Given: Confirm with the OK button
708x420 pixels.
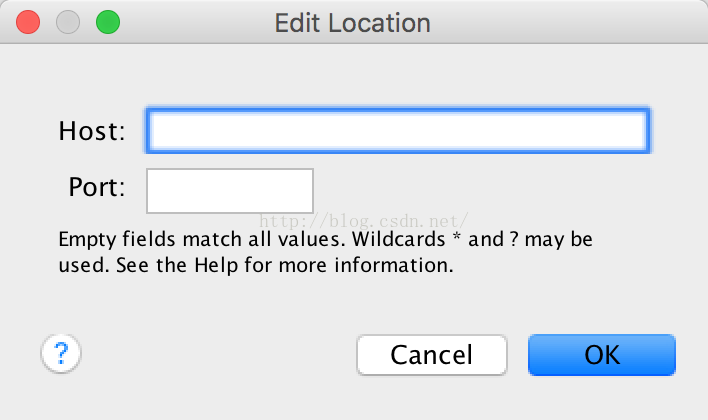Looking at the screenshot, I should coord(601,354).
